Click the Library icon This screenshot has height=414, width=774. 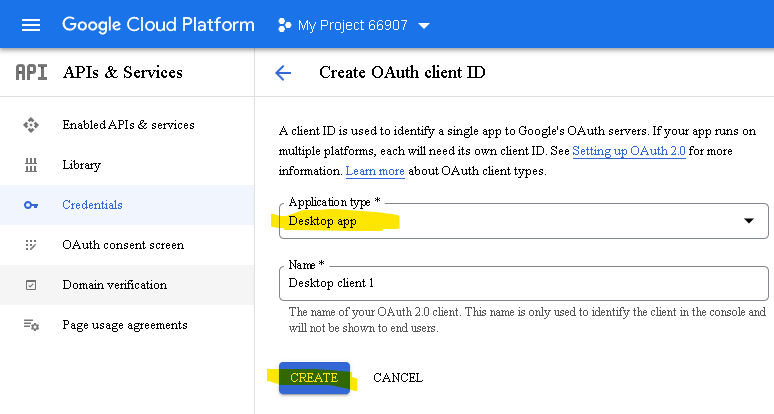coord(31,165)
